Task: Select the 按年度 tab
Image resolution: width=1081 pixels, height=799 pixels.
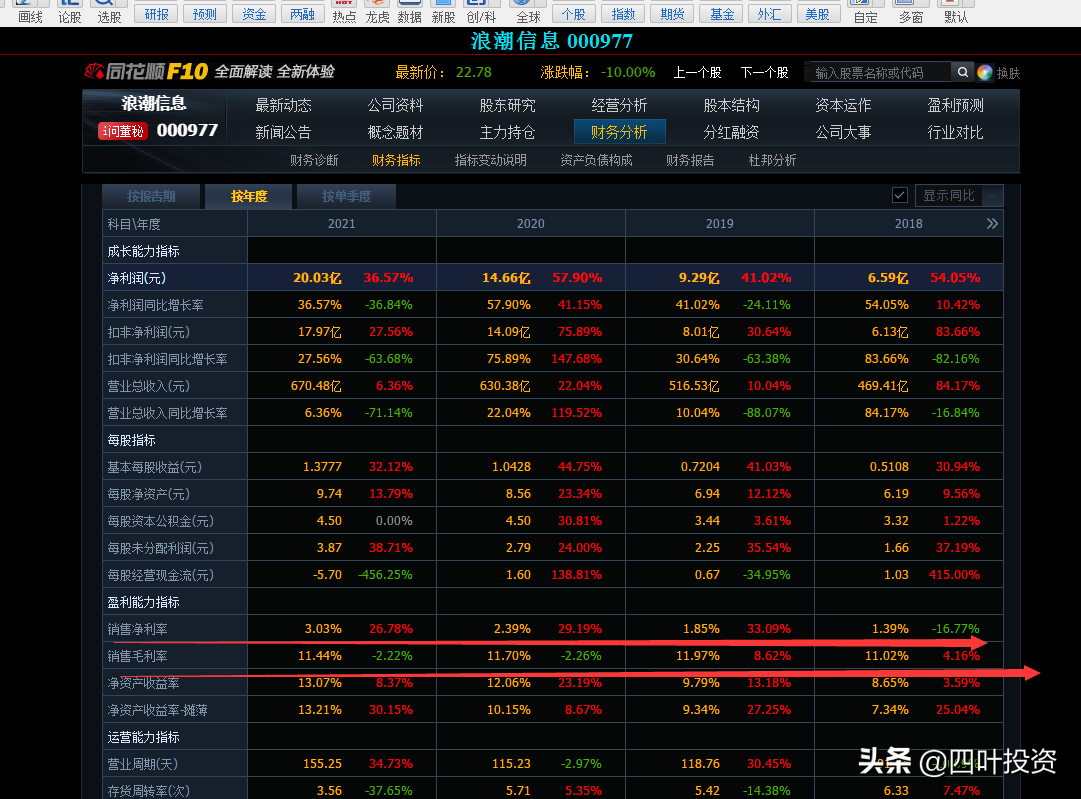Action: (x=249, y=196)
